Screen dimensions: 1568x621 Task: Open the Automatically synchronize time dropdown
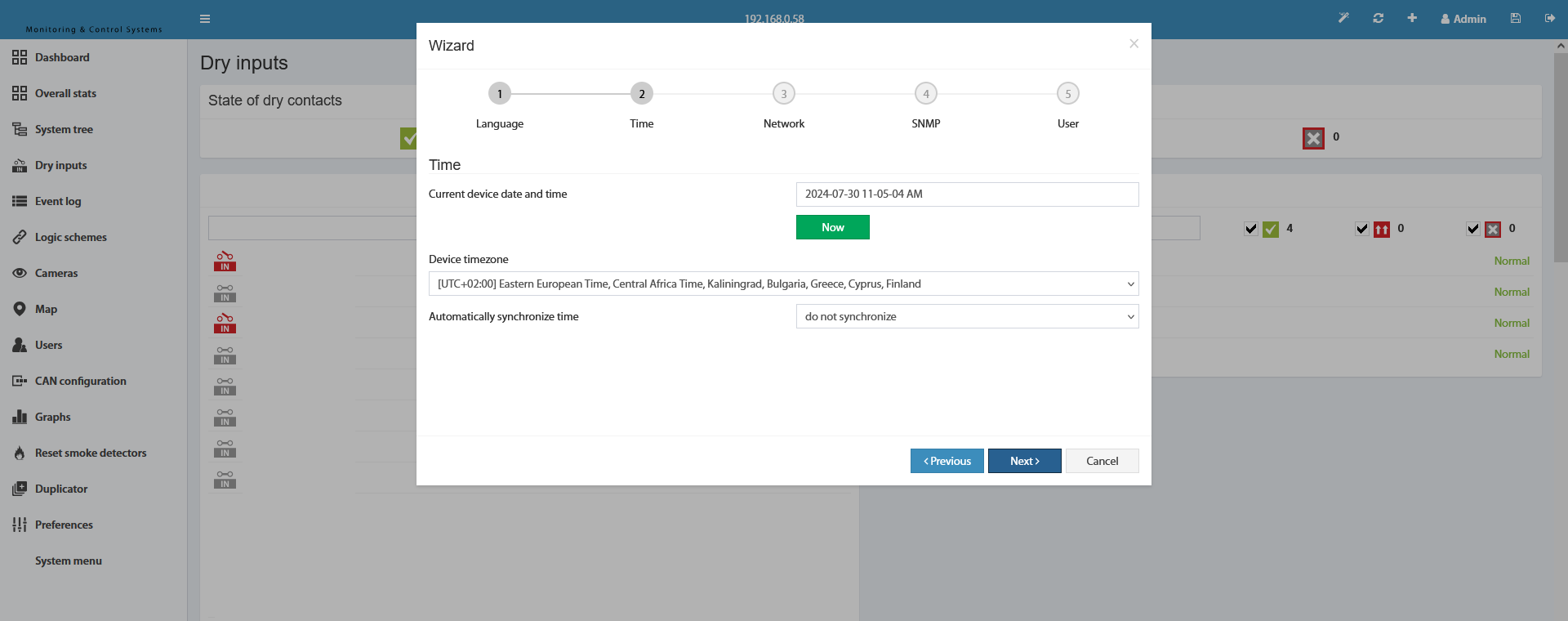pos(968,316)
